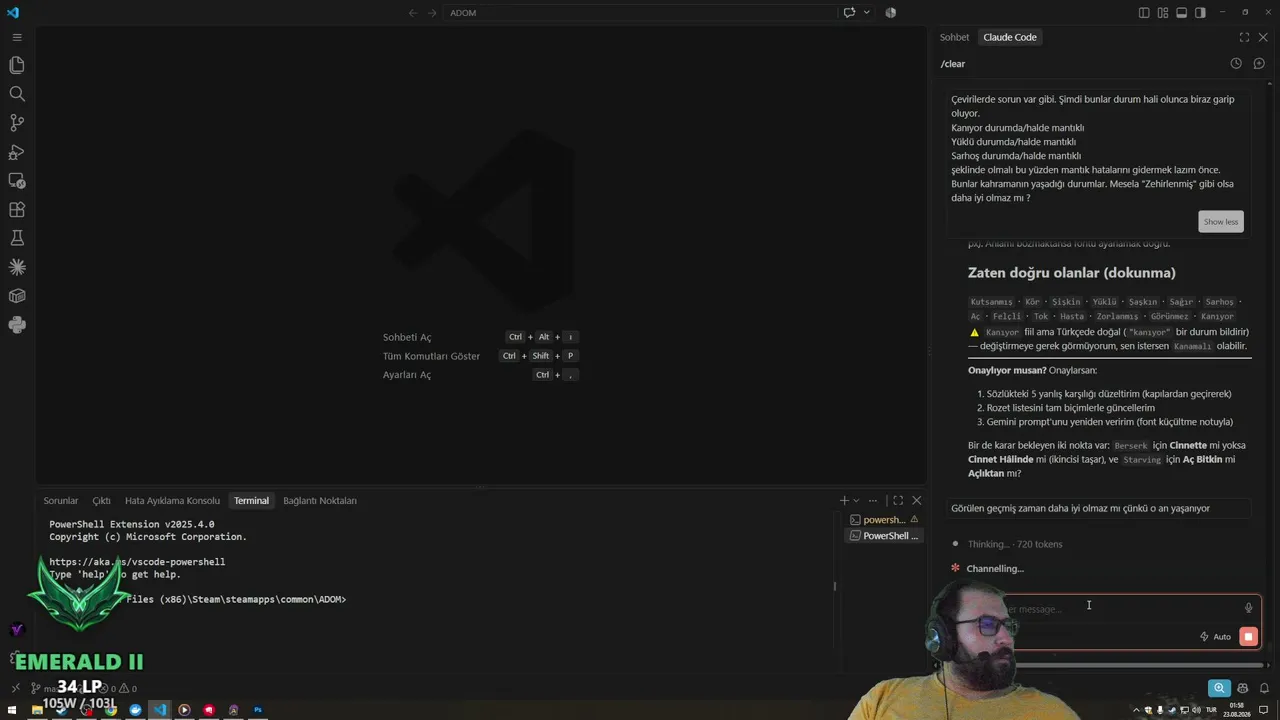Switch to the Sohbet tab
Viewport: 1280px width, 720px height.
pos(954,37)
